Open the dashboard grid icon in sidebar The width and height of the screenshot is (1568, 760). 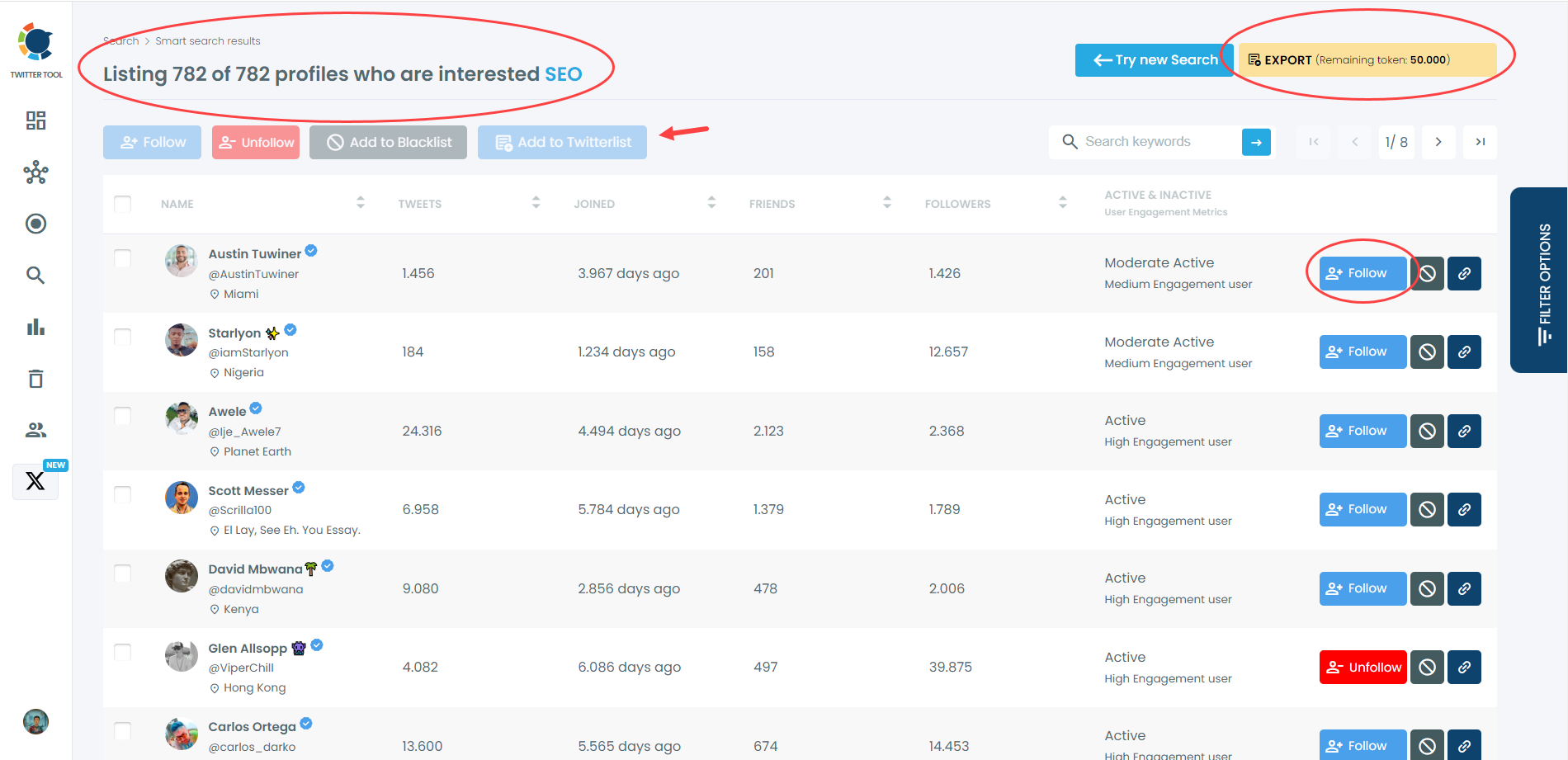(35, 120)
